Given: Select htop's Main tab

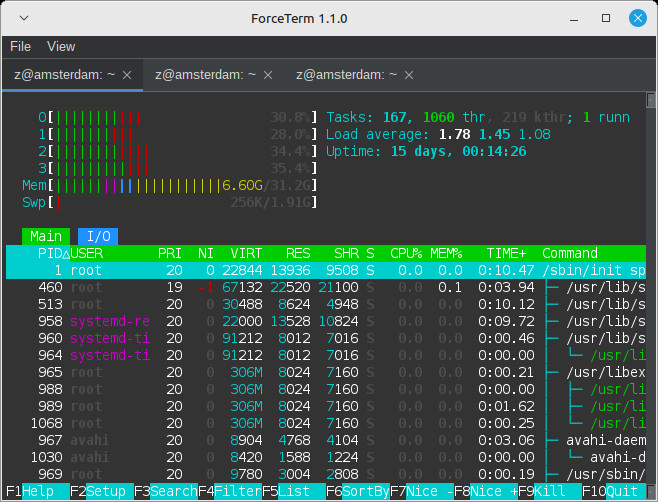Looking at the screenshot, I should 47,236.
